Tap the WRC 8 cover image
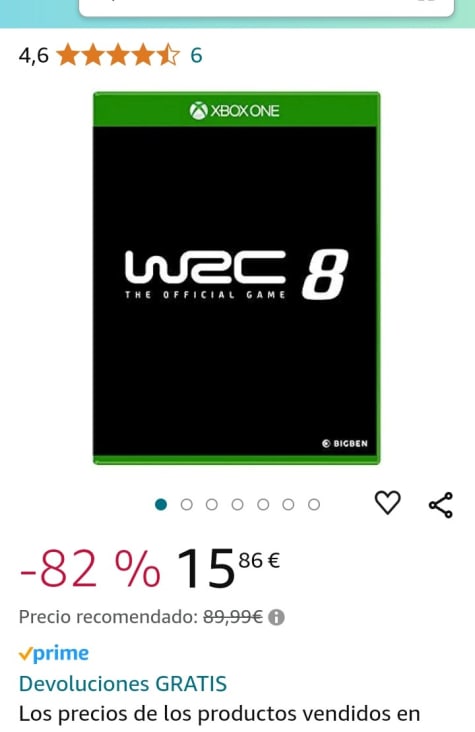The image size is (475, 732). [237, 278]
